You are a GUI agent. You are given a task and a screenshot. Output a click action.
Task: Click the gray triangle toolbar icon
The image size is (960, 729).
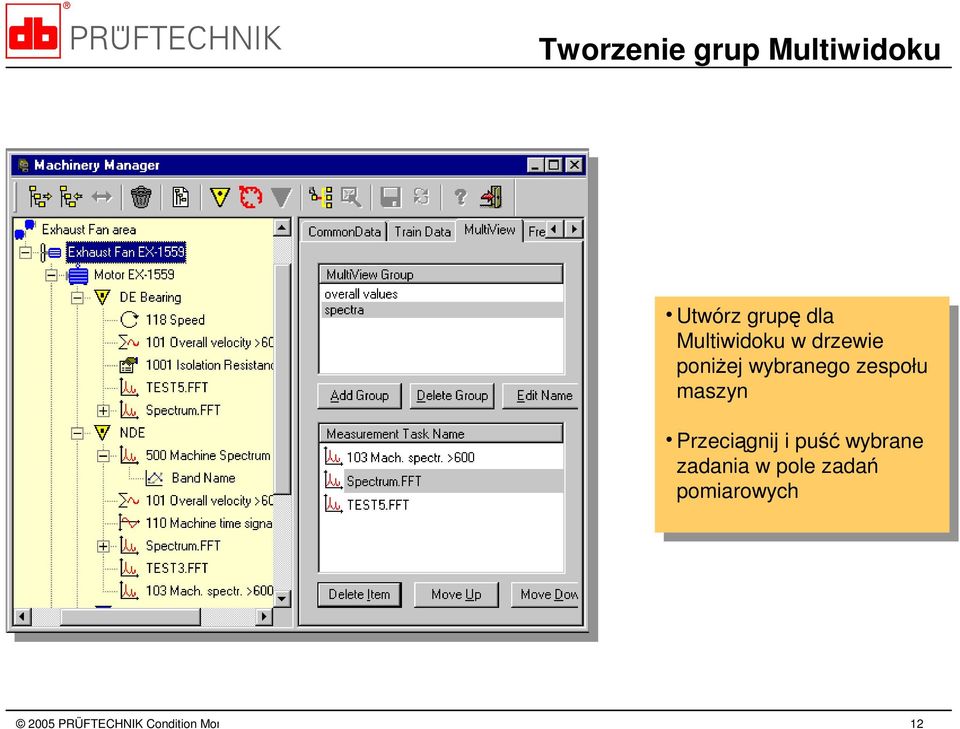tap(281, 198)
